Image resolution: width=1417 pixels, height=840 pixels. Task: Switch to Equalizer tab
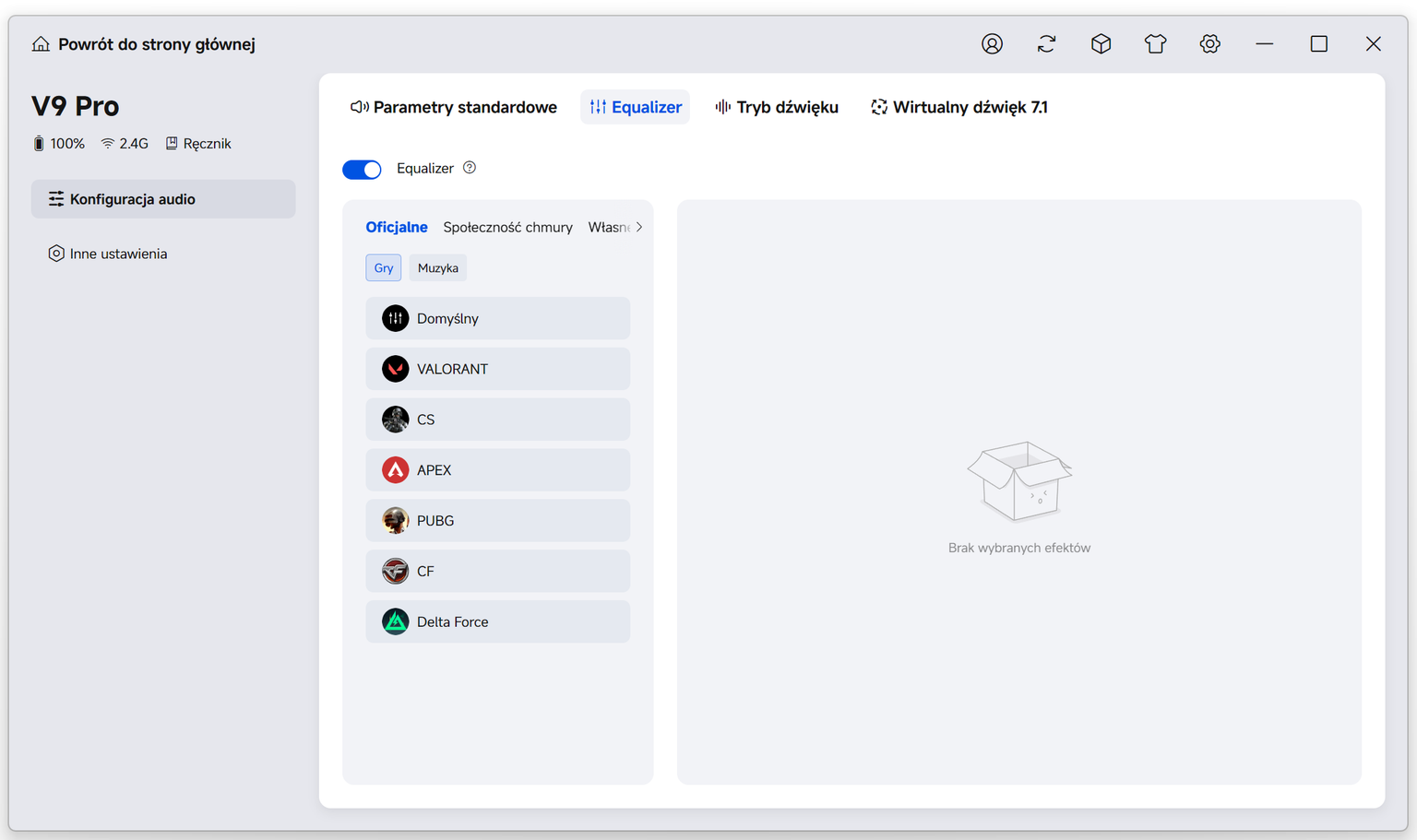pyautogui.click(x=636, y=107)
